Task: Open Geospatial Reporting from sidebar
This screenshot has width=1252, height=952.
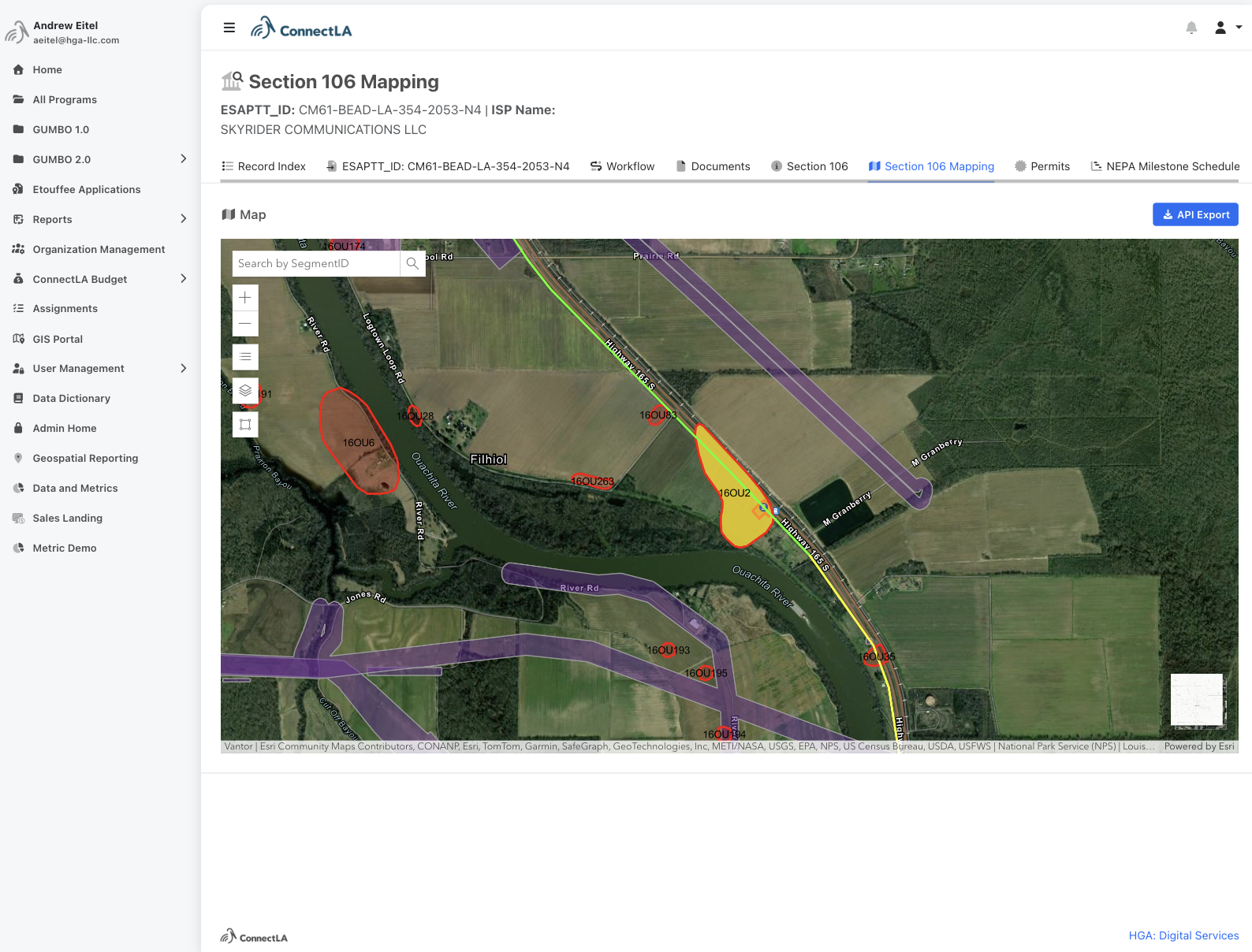Action: [x=85, y=458]
